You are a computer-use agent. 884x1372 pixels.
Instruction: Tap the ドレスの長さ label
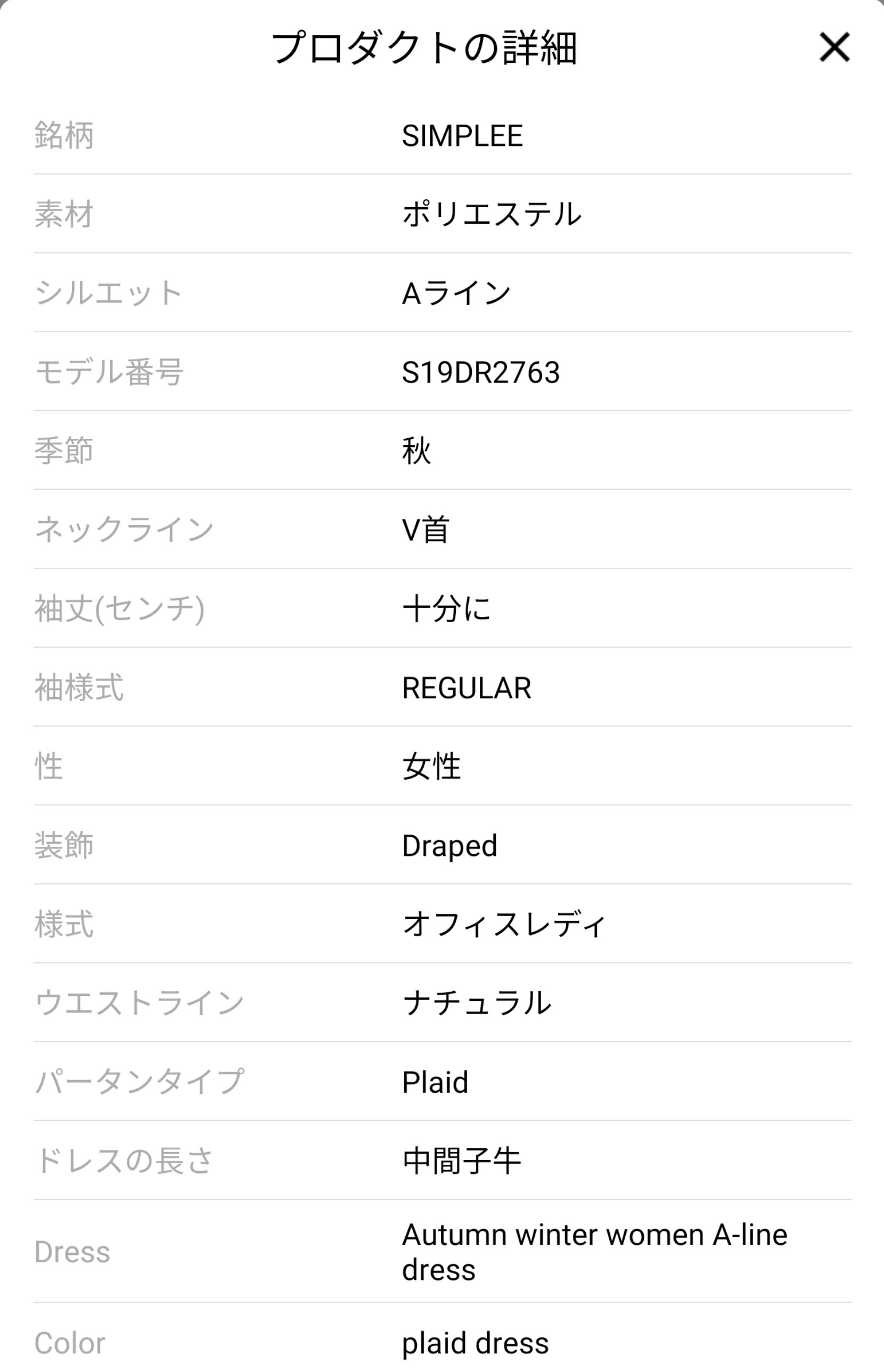point(124,1161)
